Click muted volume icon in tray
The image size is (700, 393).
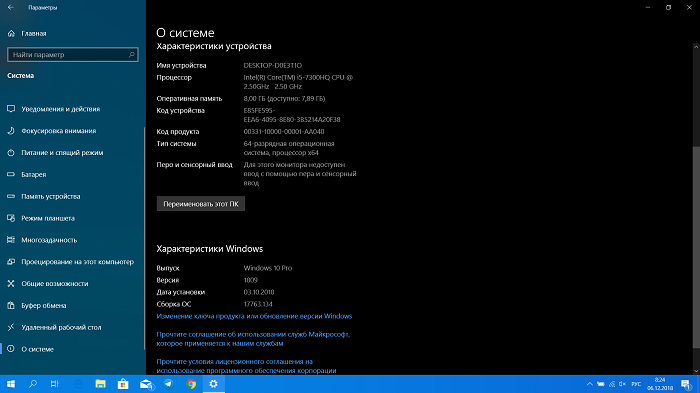[622, 384]
